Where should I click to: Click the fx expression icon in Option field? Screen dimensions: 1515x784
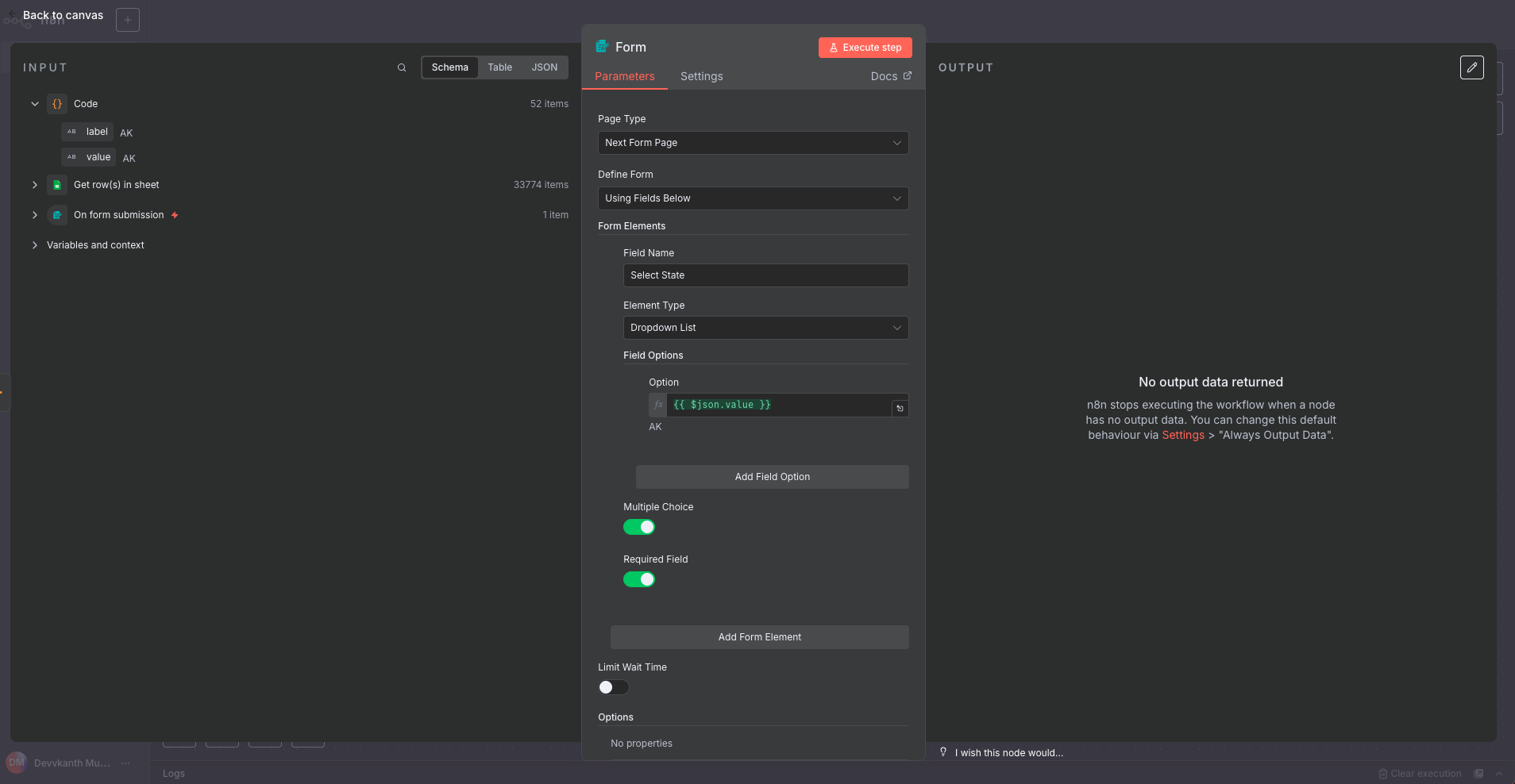658,405
